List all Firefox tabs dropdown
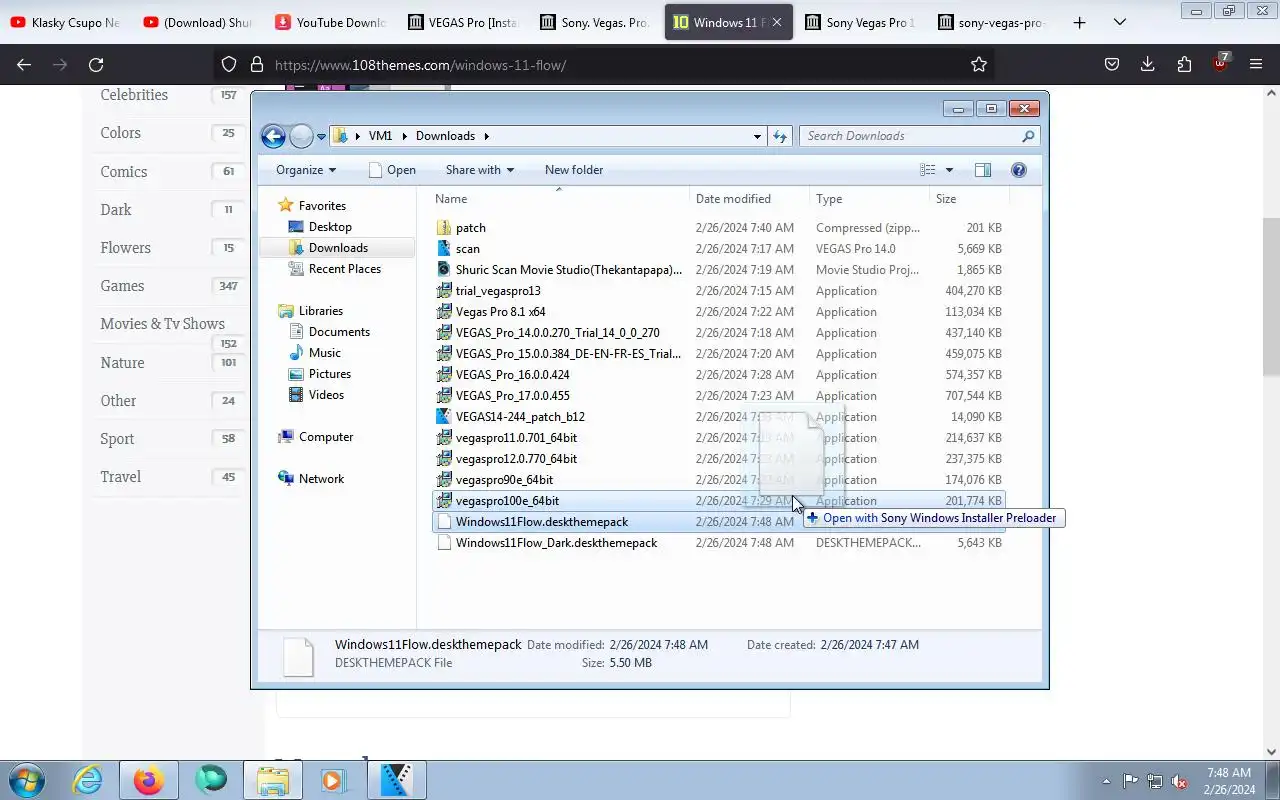Screen dimensions: 1280x800 point(1120,22)
